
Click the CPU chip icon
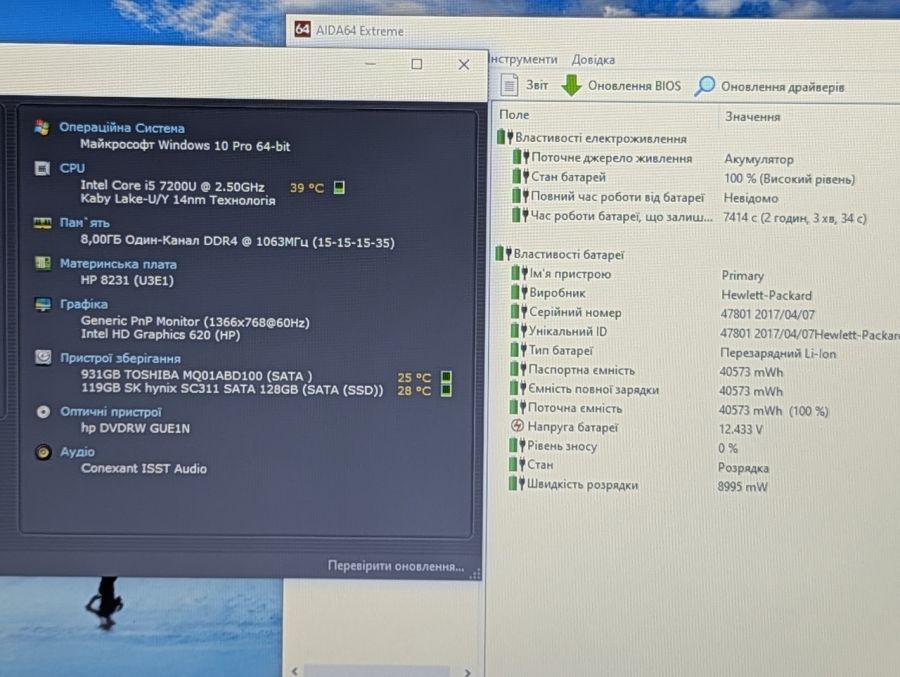tap(42, 168)
